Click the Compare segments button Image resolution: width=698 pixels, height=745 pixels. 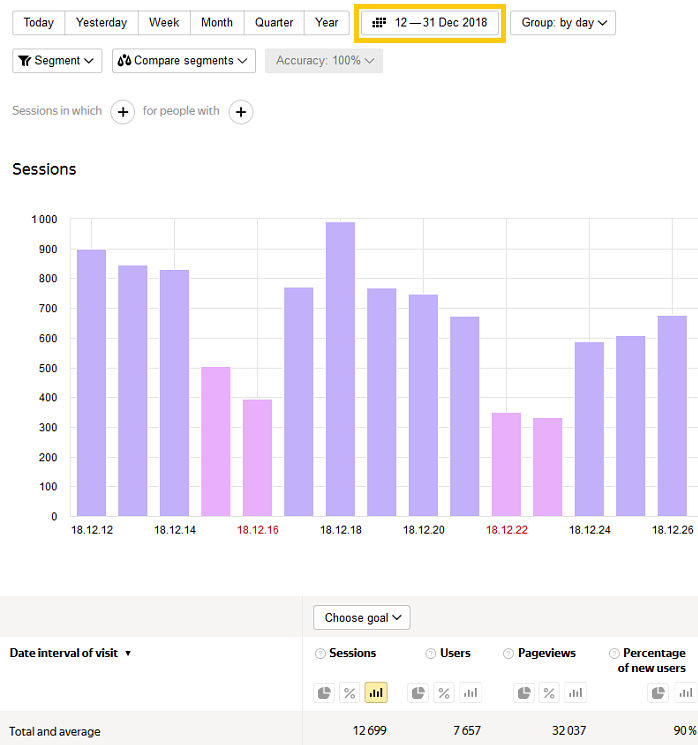pyautogui.click(x=183, y=61)
